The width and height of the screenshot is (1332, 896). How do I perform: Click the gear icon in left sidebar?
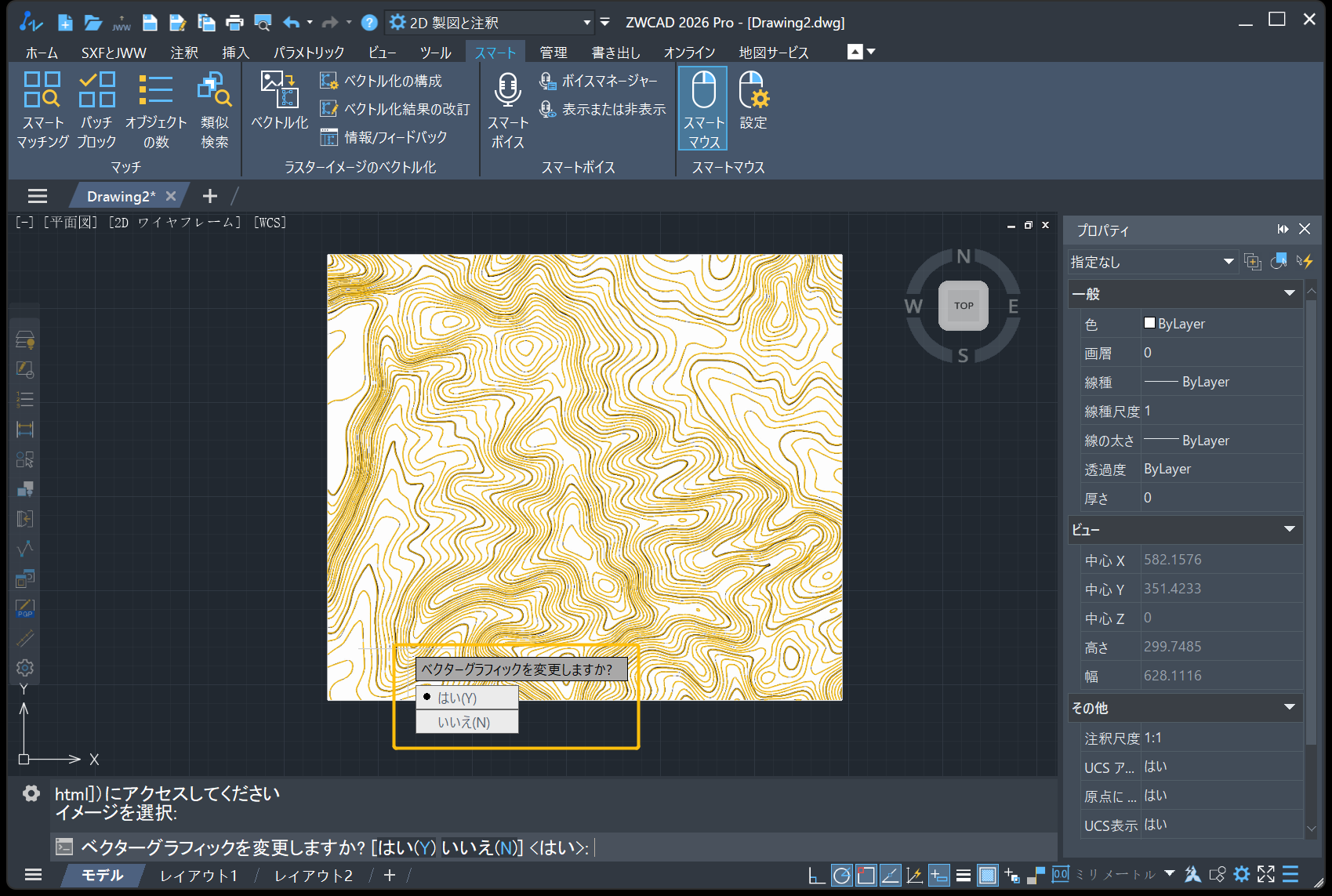pos(25,668)
